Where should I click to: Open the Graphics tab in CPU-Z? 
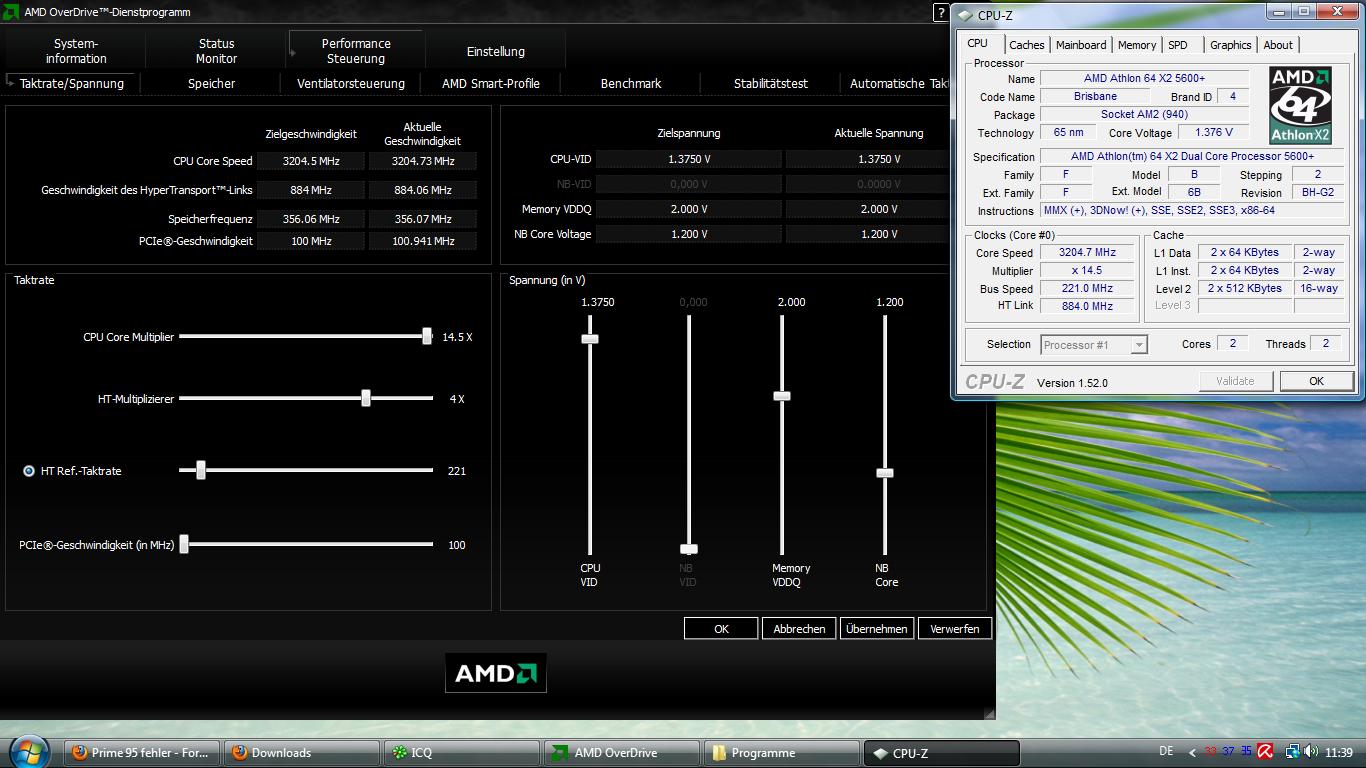(1230, 45)
